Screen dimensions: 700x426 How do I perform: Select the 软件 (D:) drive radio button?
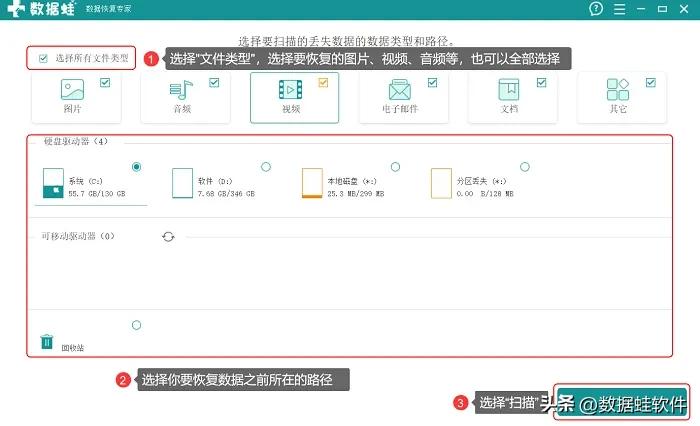coord(265,166)
